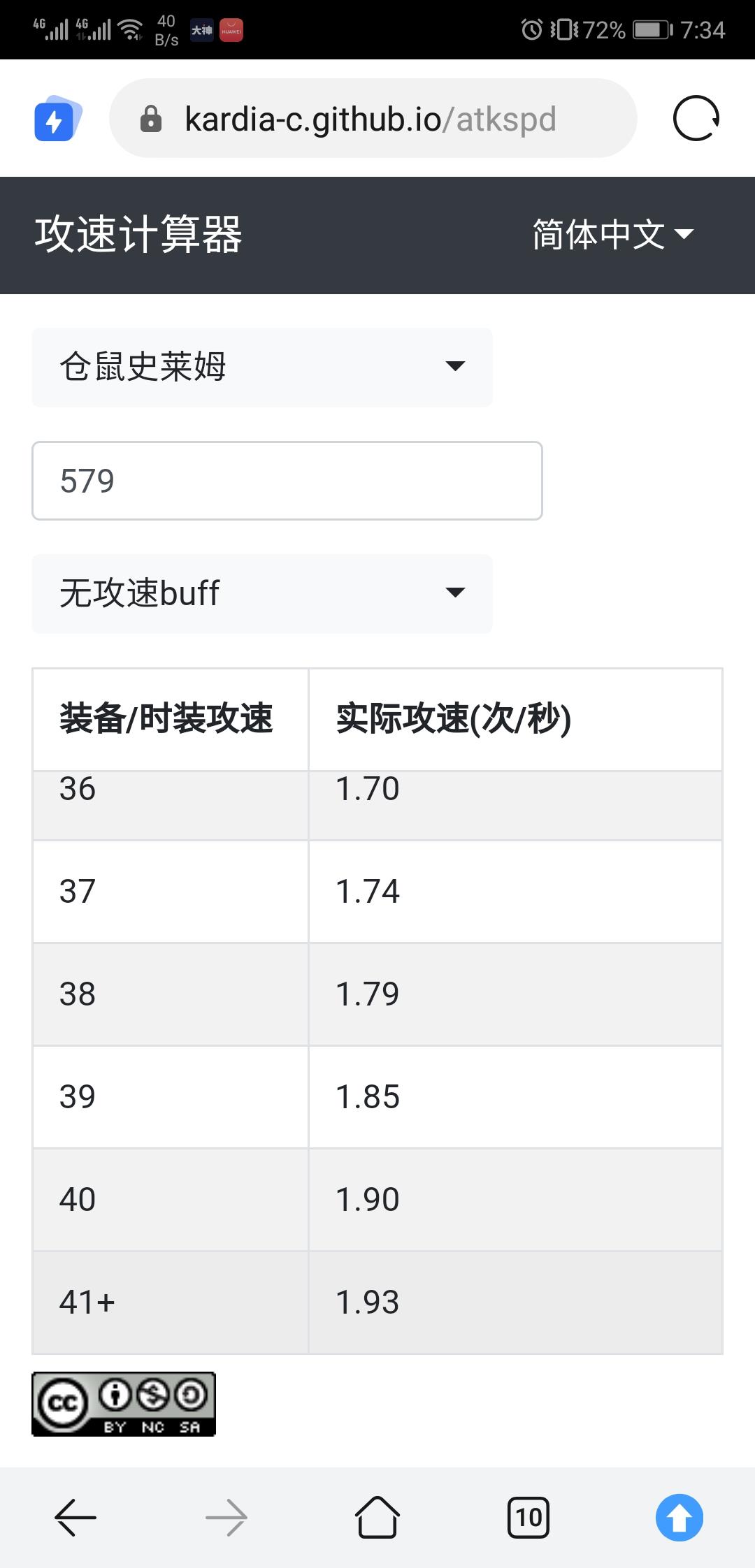Tap the blue scroll-to-top arrow button
Viewport: 755px width, 1568px height.
click(x=679, y=1517)
